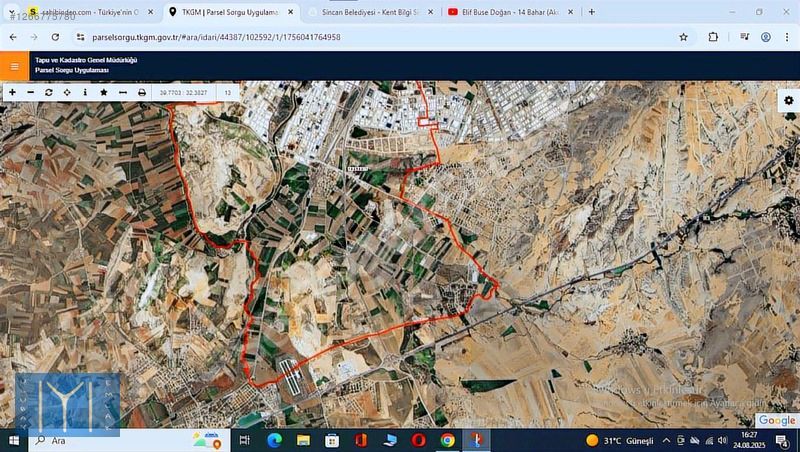Open the orange hamburger menu
This screenshot has height=452, width=800.
tap(14, 66)
